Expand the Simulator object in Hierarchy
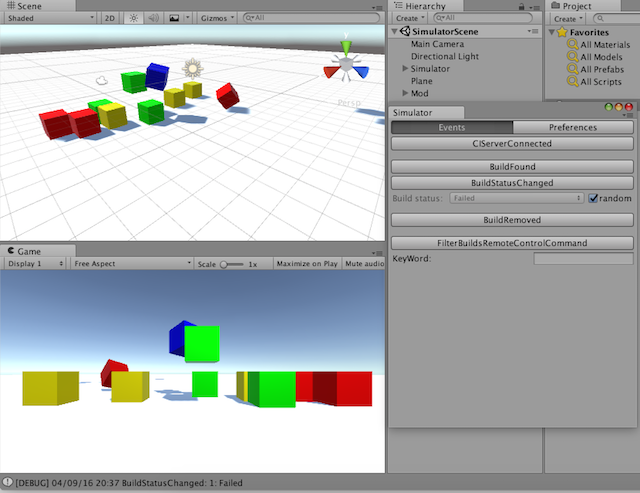640x493 pixels. pos(405,68)
